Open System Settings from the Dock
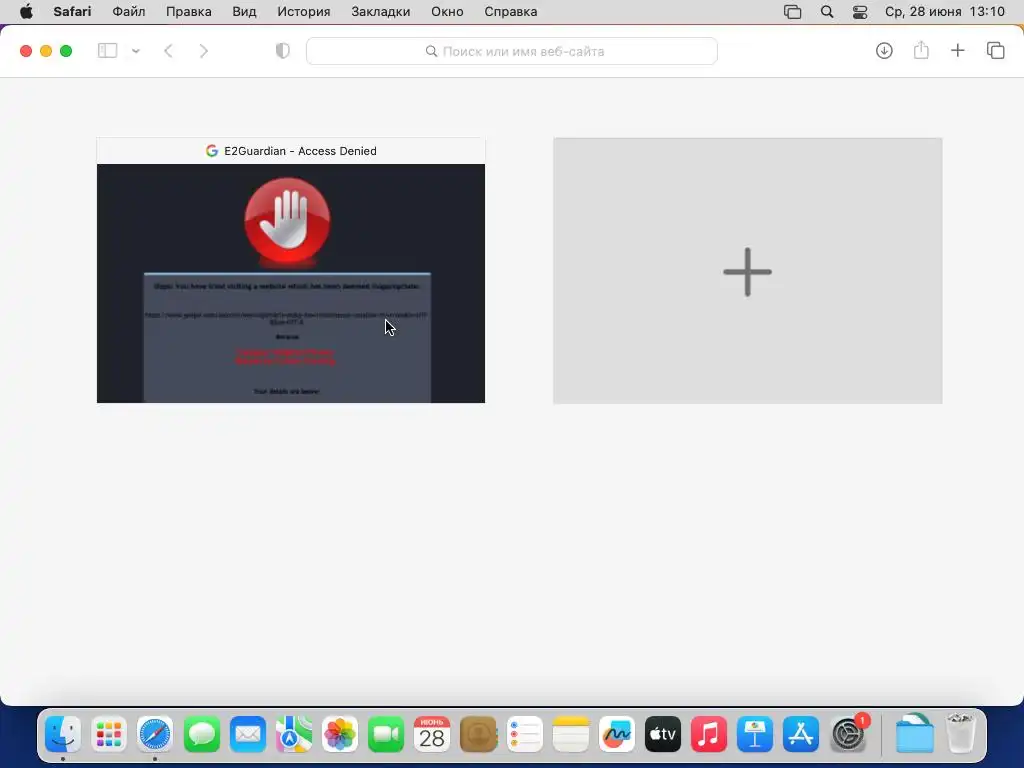Screen dimensions: 1024x768 pos(848,735)
